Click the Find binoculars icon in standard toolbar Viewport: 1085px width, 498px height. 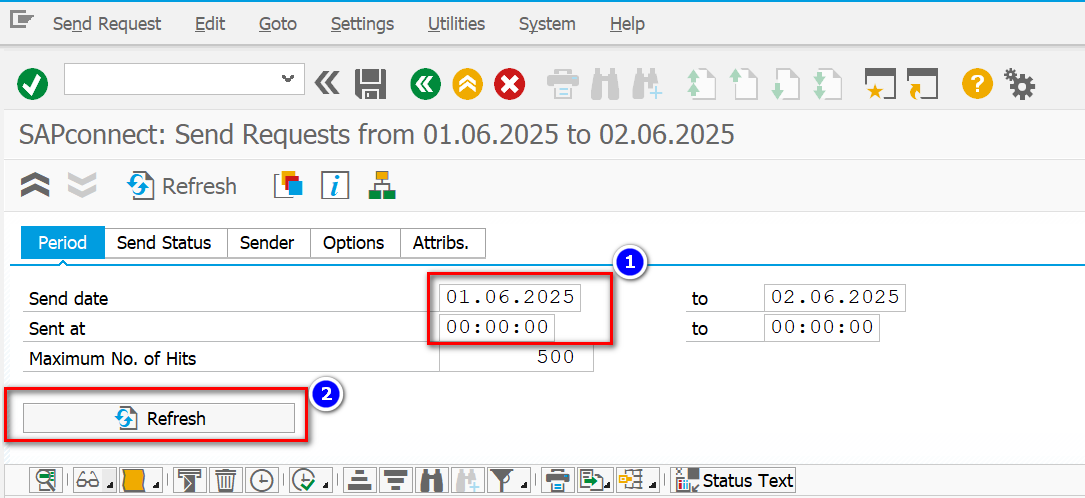tap(605, 84)
